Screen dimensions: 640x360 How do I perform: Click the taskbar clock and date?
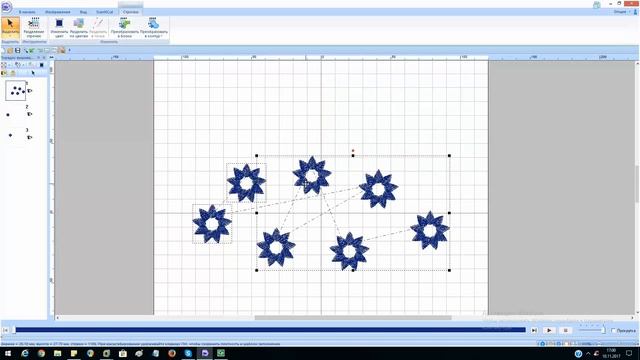click(x=611, y=353)
